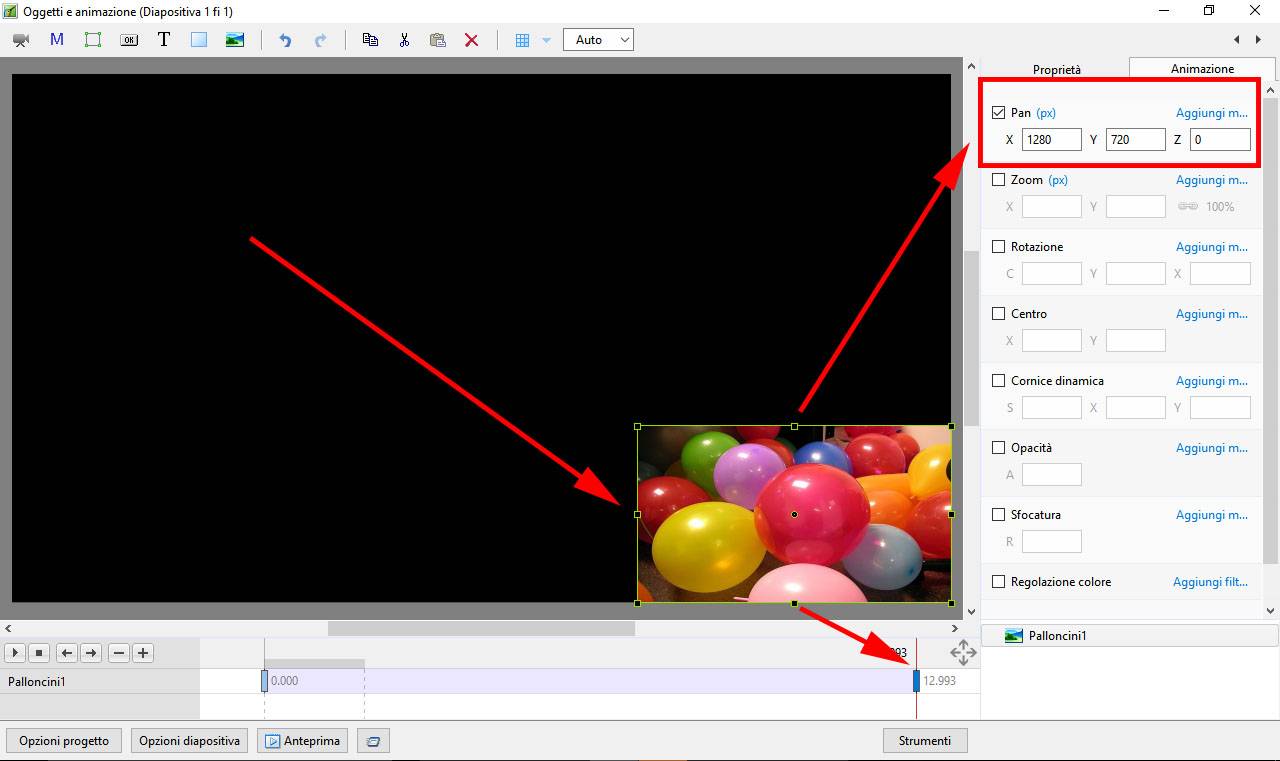Enable the Opacità checkbox
1280x761 pixels.
click(998, 448)
